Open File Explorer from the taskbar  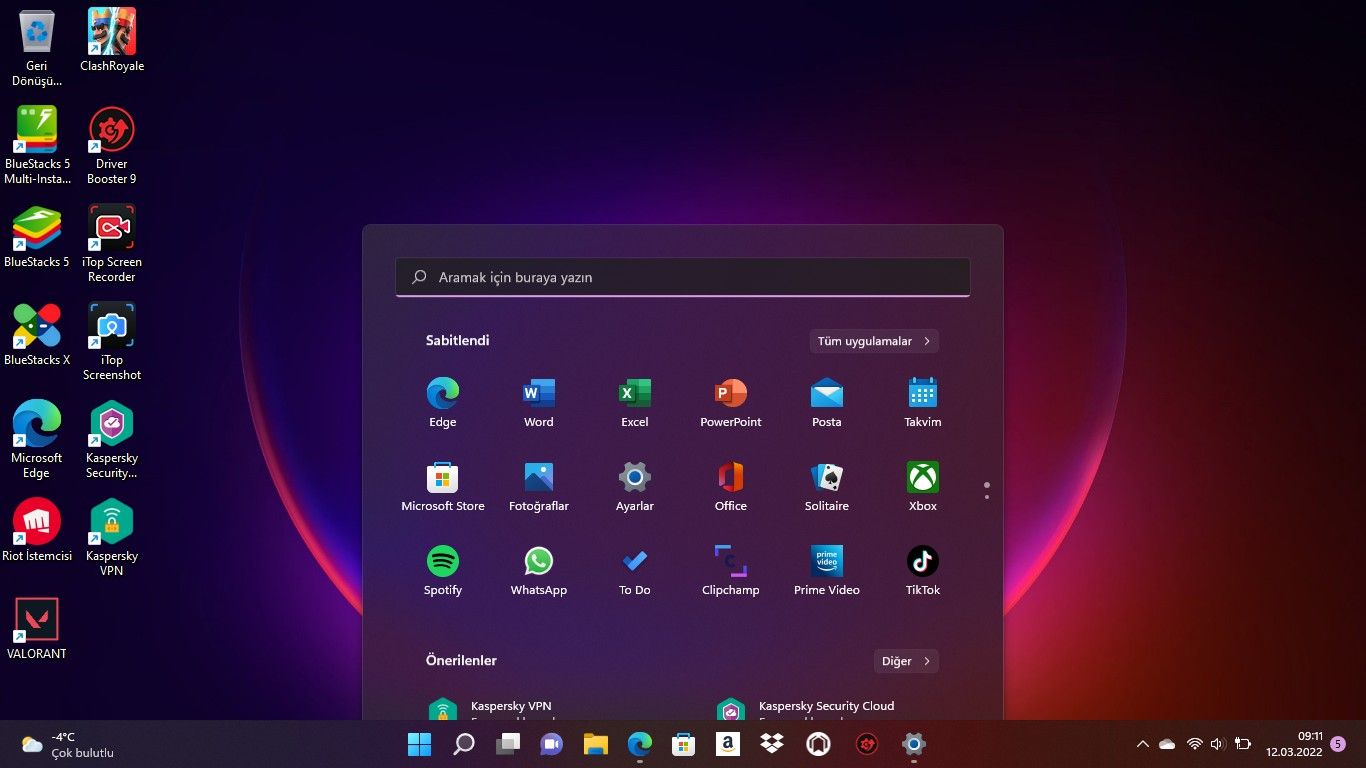pyautogui.click(x=596, y=744)
